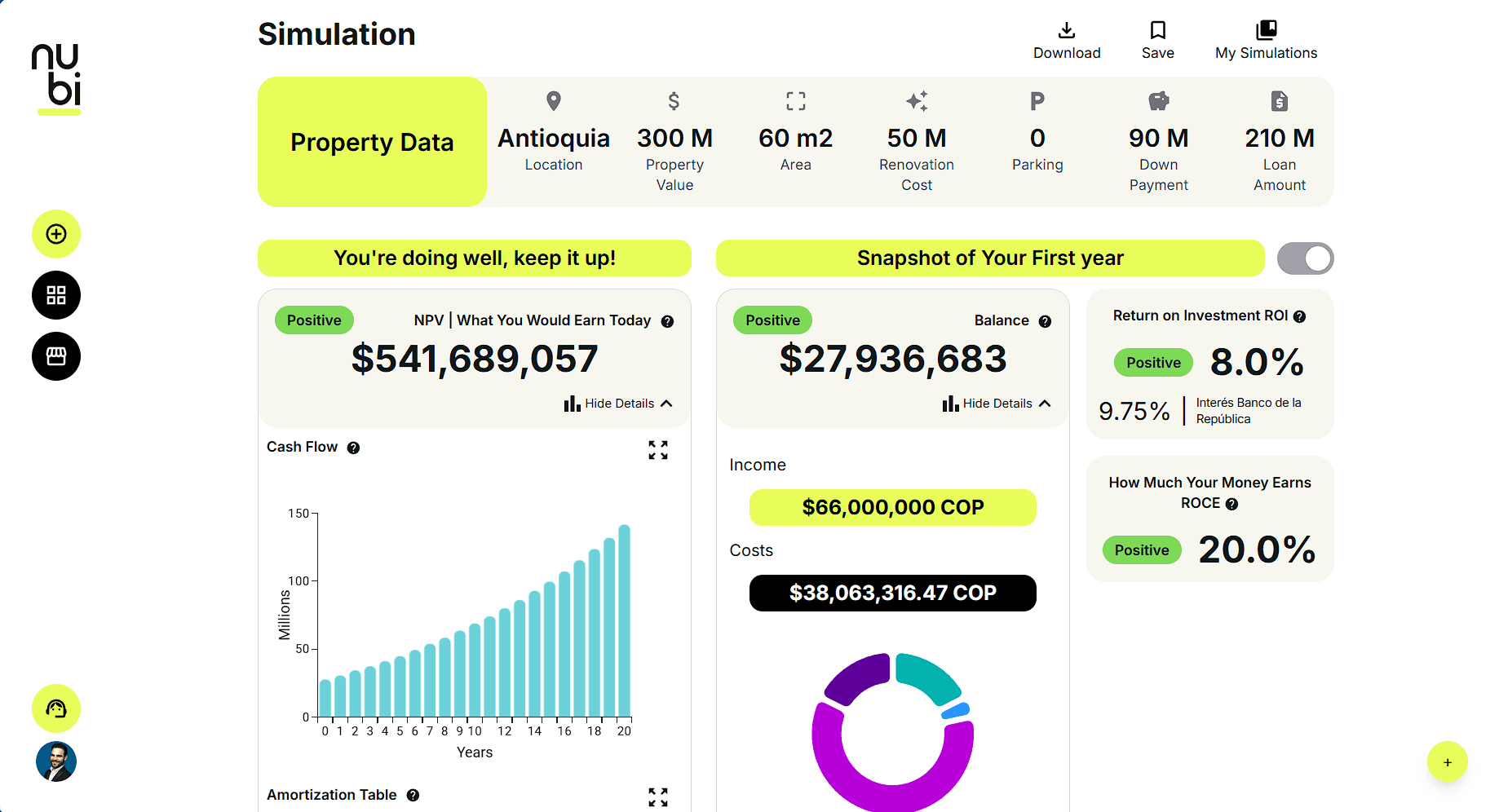Viewport: 1499px width, 812px height.
Task: Click the Cash Flow help icon
Action: click(353, 447)
